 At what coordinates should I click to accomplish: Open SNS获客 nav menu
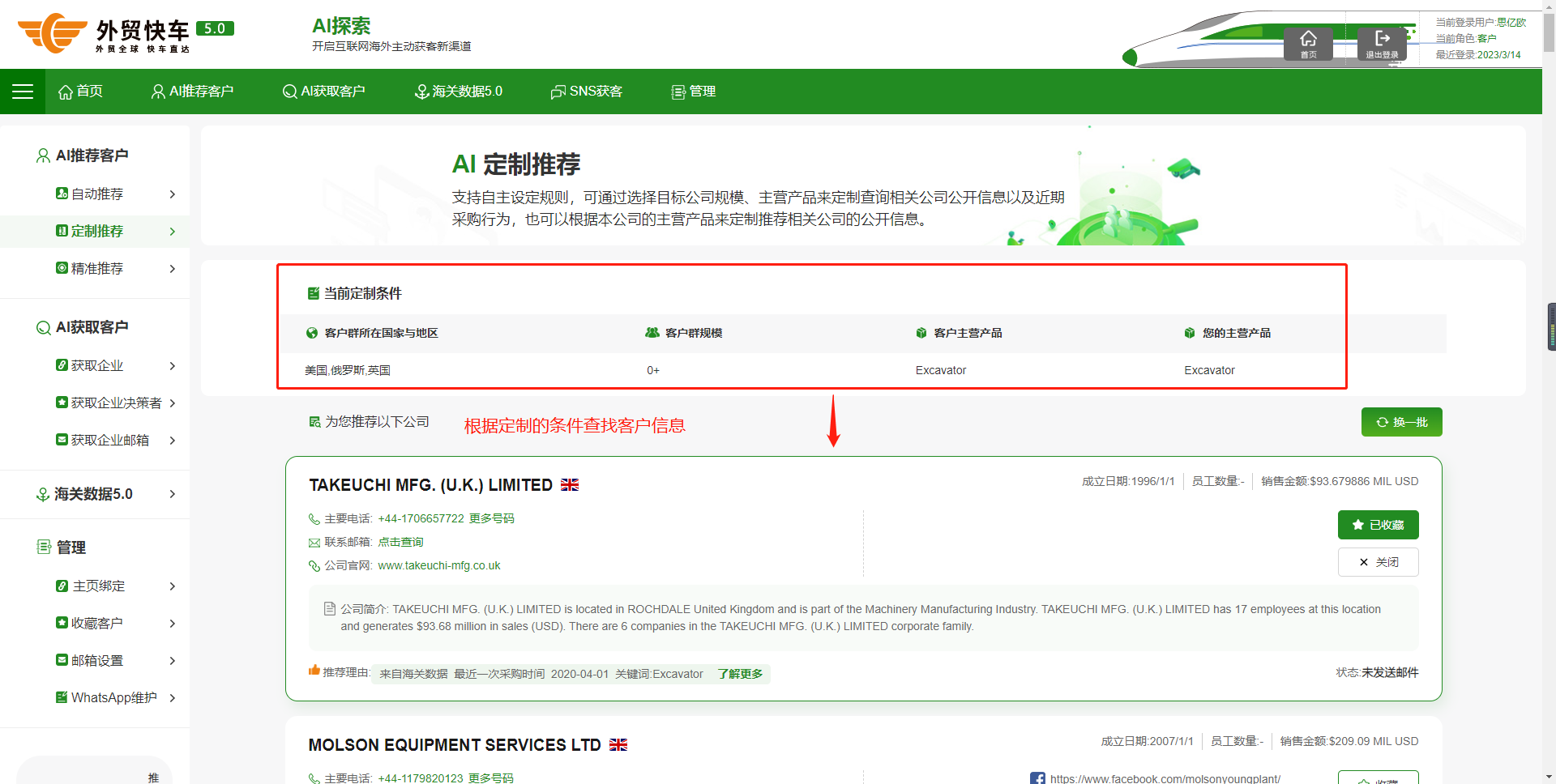[586, 92]
